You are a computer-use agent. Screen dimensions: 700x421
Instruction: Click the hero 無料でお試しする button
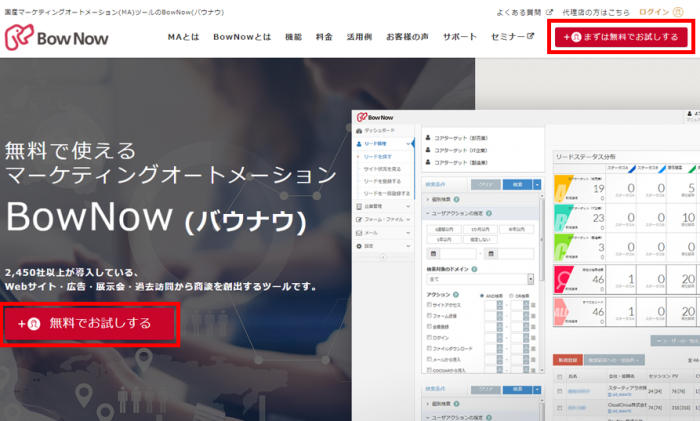point(91,323)
